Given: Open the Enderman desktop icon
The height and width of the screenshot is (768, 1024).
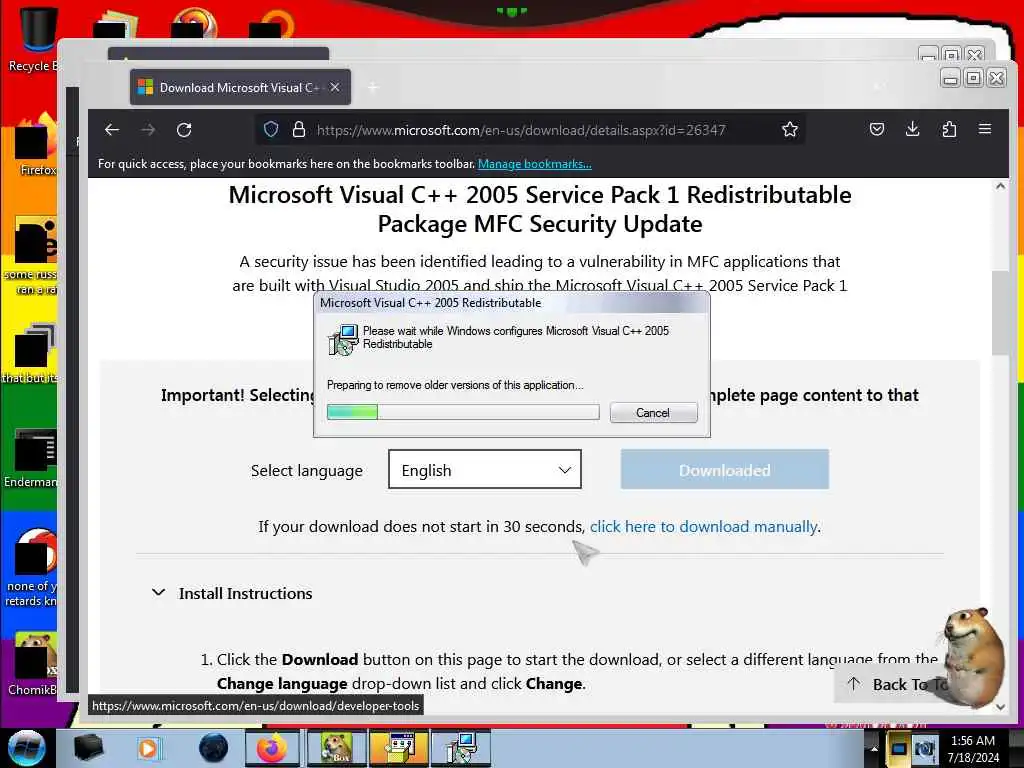Looking at the screenshot, I should point(33,457).
